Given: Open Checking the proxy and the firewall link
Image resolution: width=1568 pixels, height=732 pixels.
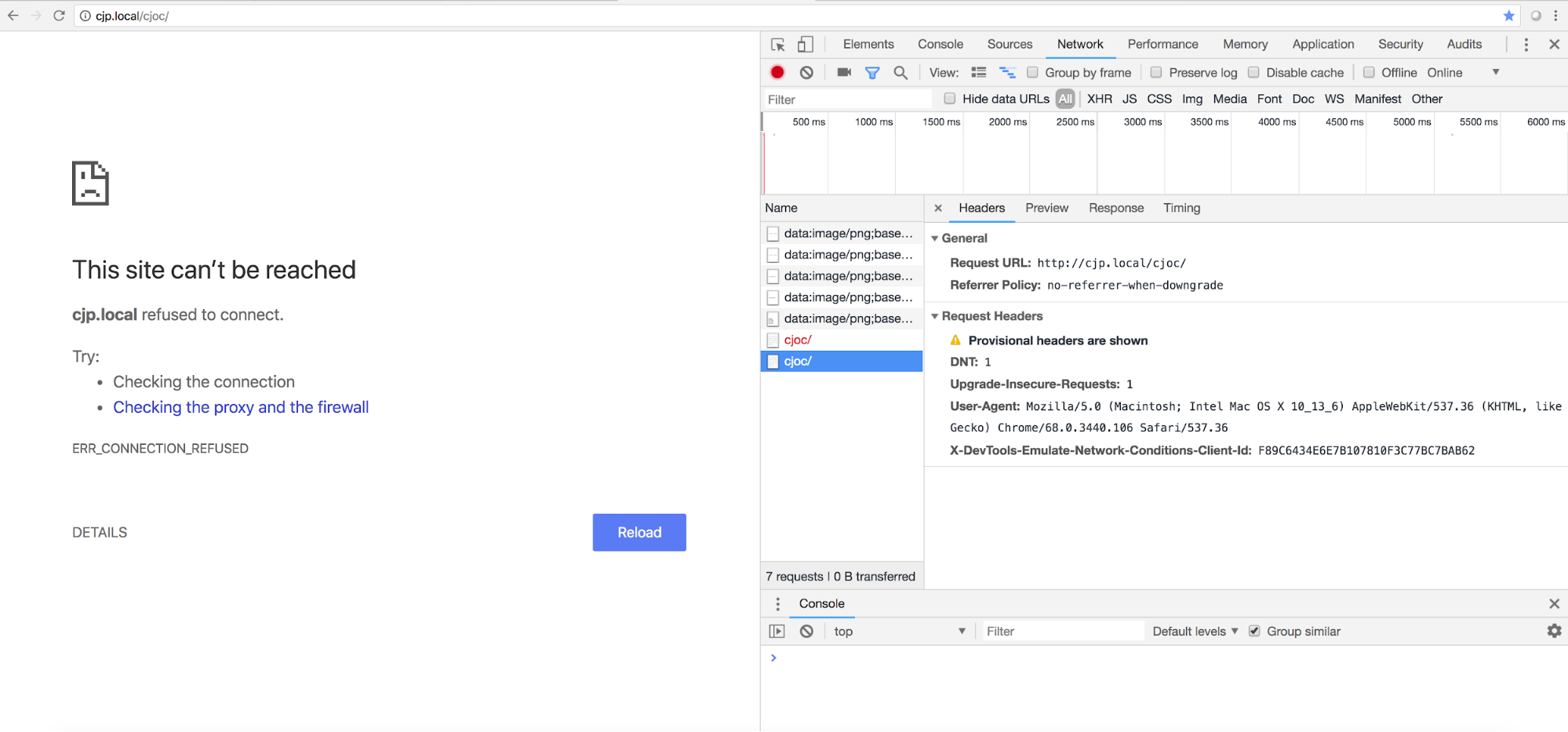Looking at the screenshot, I should 241,407.
